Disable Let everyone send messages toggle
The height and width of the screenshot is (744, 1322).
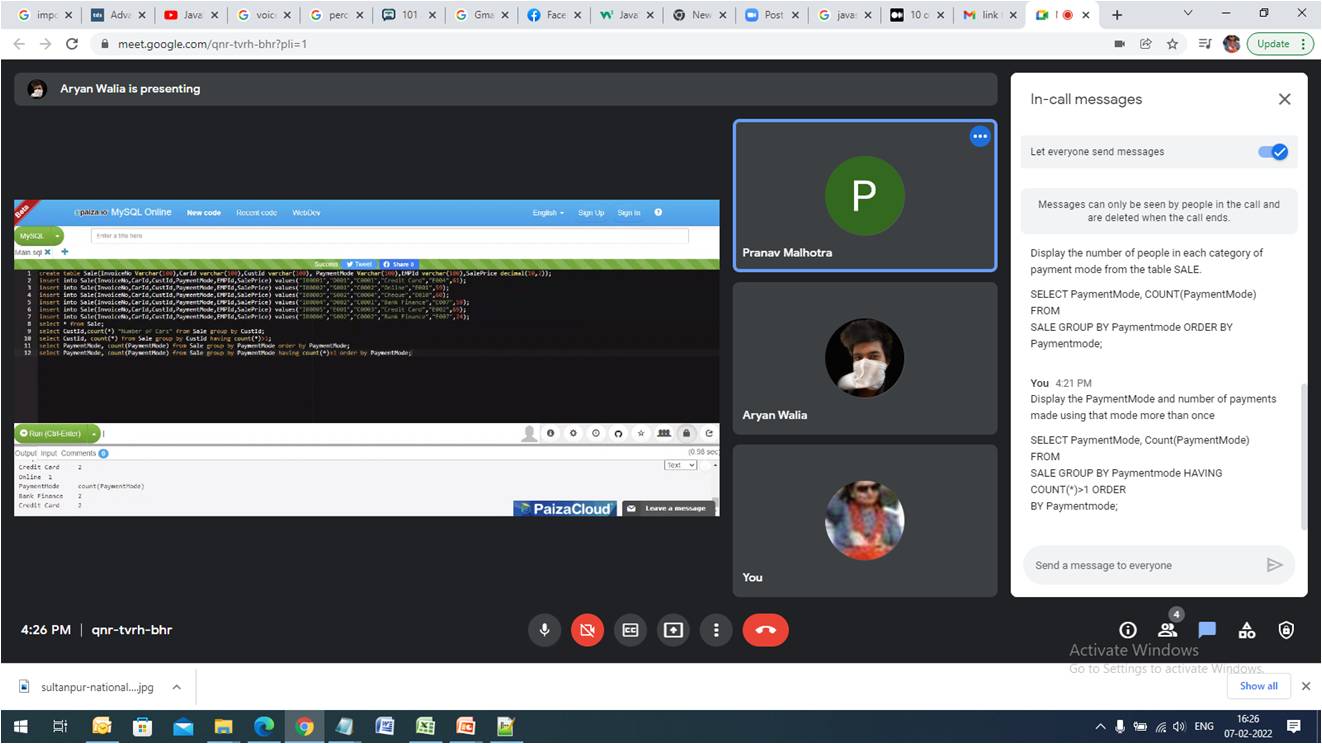1273,152
